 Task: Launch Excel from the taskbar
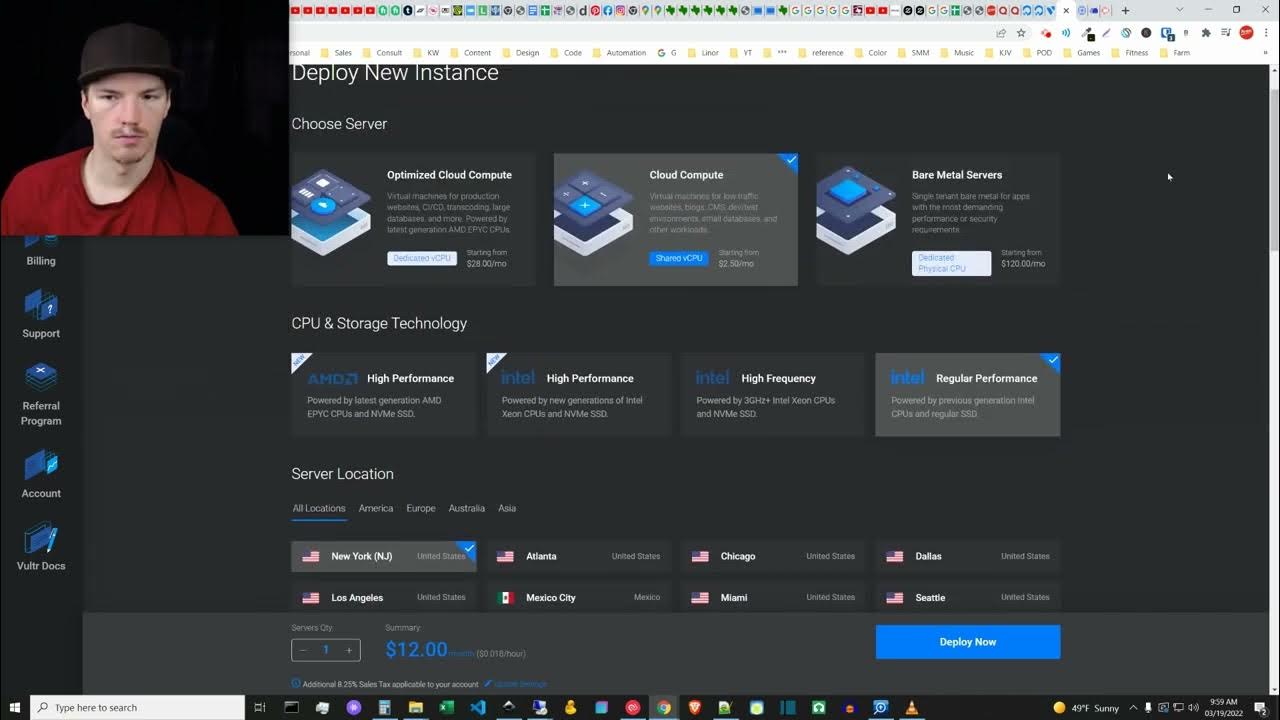[447, 707]
